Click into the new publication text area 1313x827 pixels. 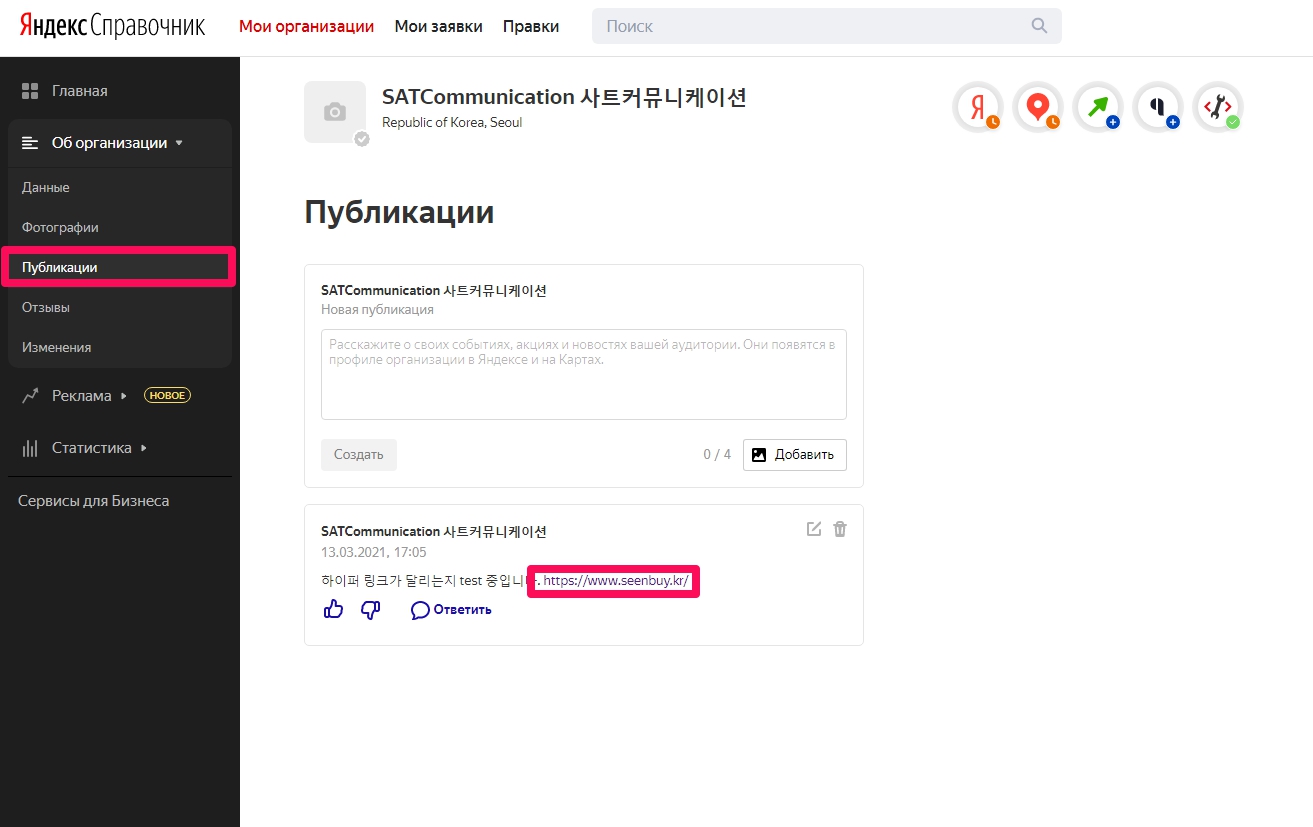click(584, 374)
